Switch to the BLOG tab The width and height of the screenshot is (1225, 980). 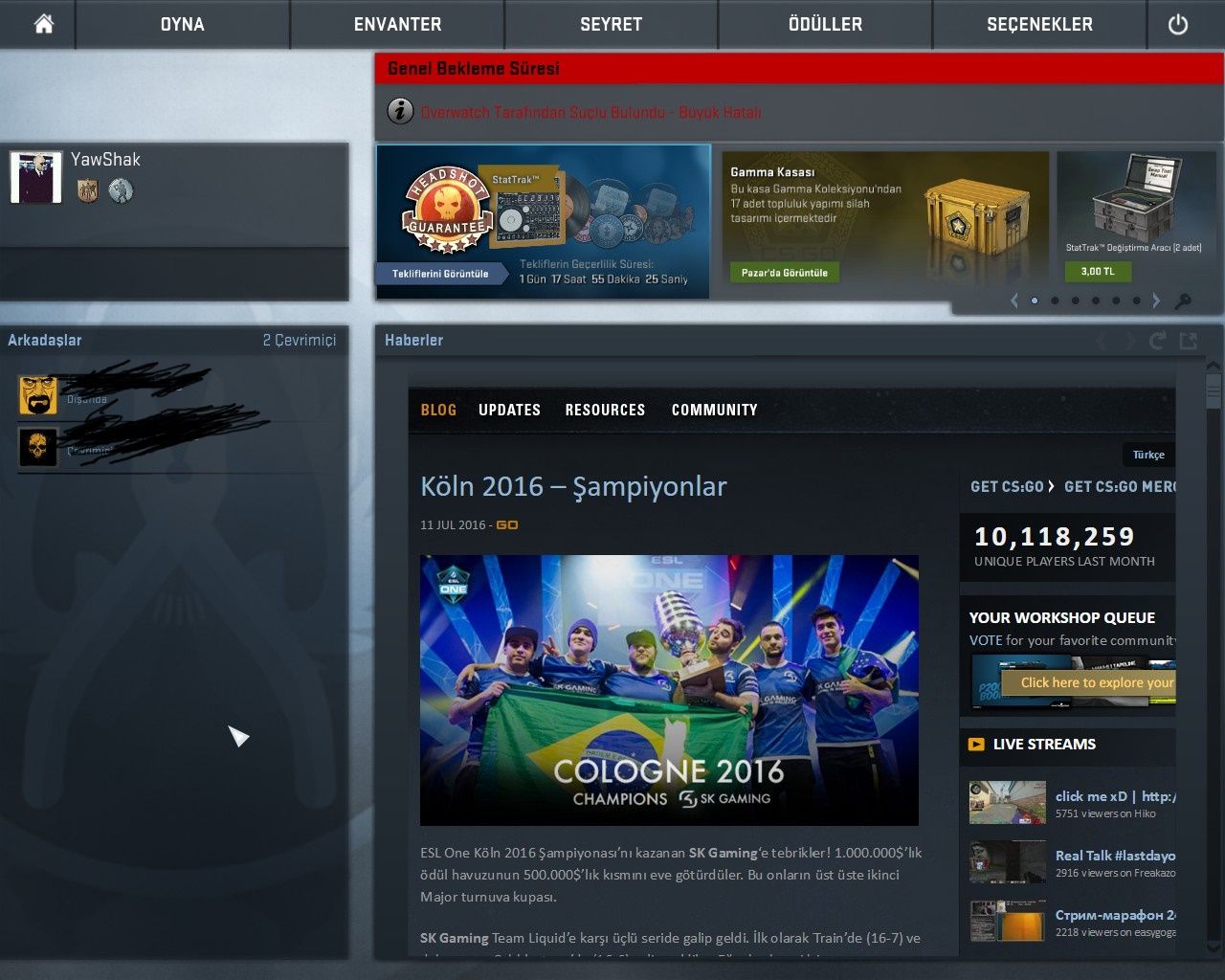(x=438, y=410)
